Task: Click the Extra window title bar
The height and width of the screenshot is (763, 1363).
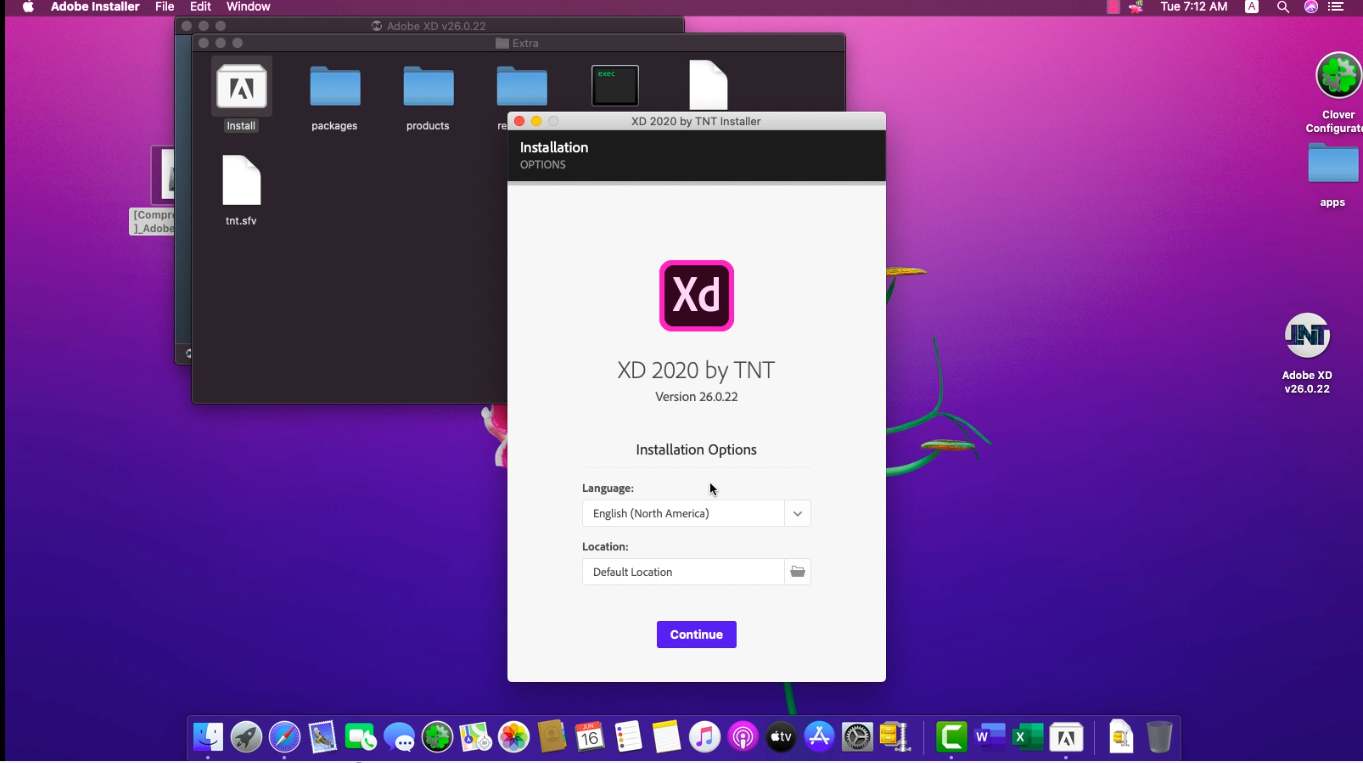Action: coord(518,43)
